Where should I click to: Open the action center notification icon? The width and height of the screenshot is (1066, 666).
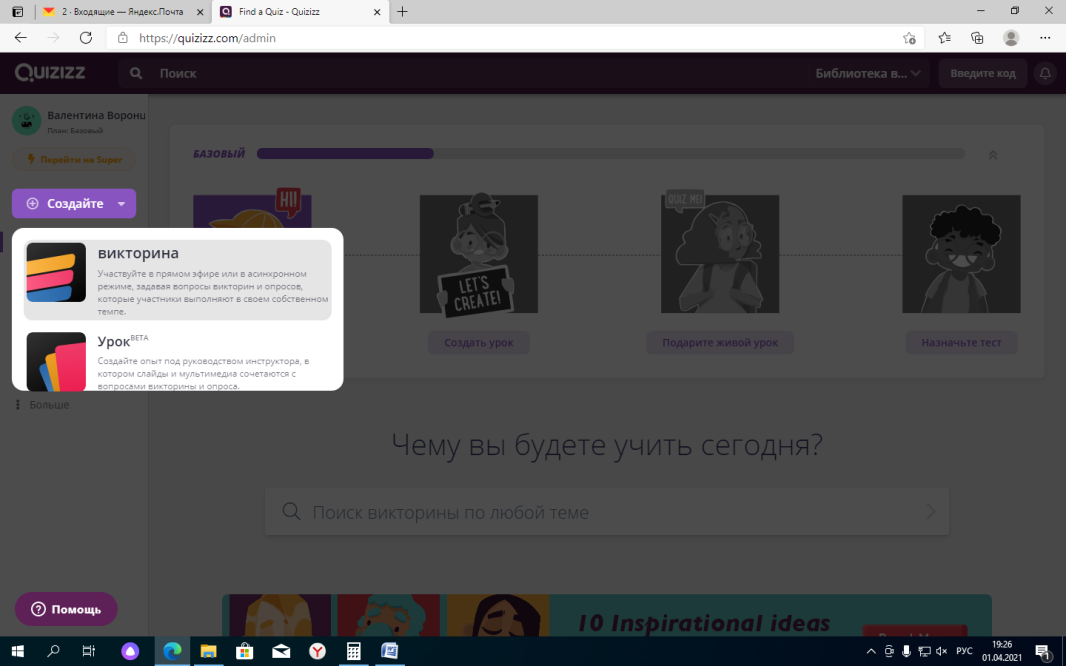(x=1044, y=652)
